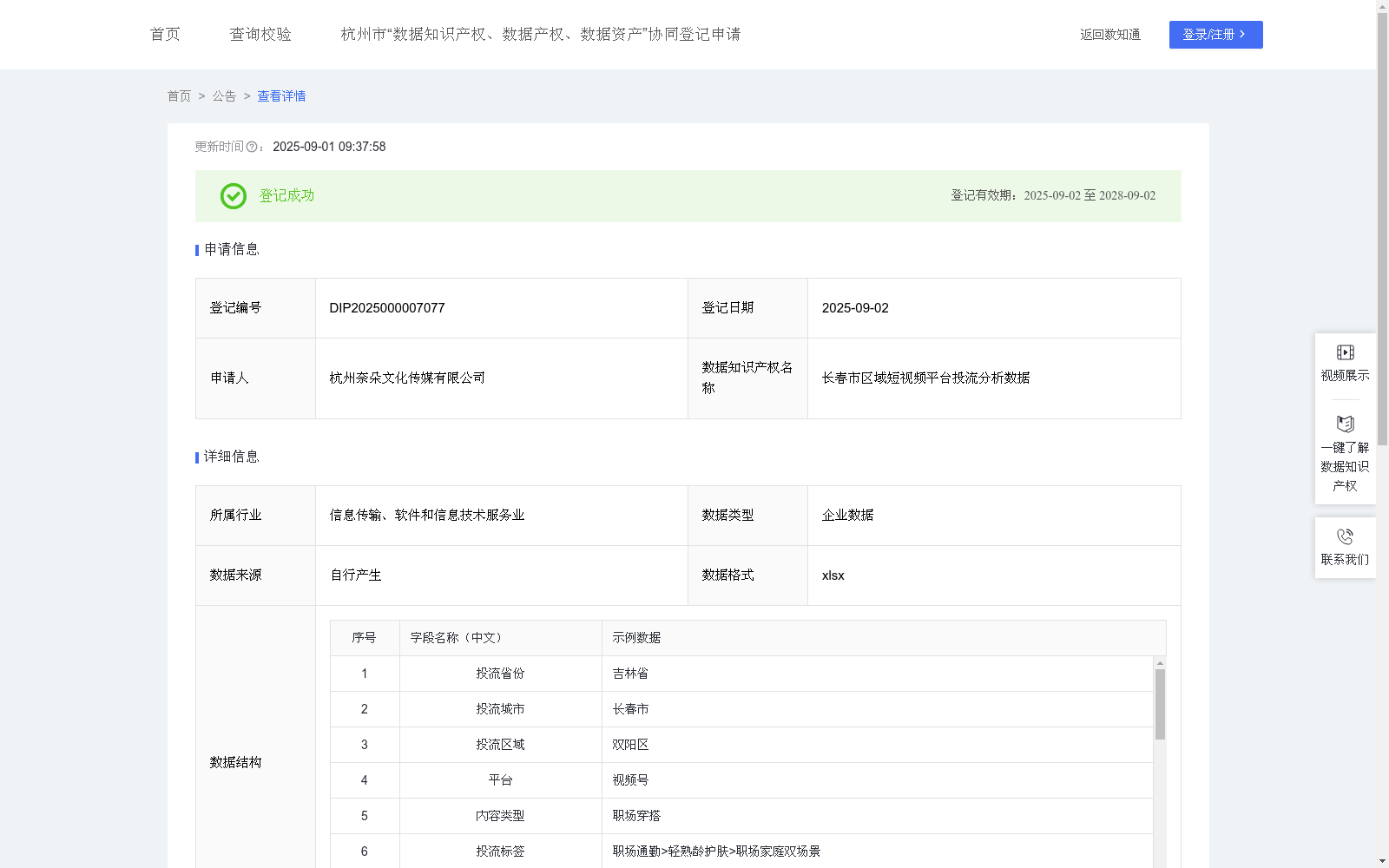Viewport: 1389px width, 868px height.
Task: Click 公告 in the breadcrumb
Action: 224,96
